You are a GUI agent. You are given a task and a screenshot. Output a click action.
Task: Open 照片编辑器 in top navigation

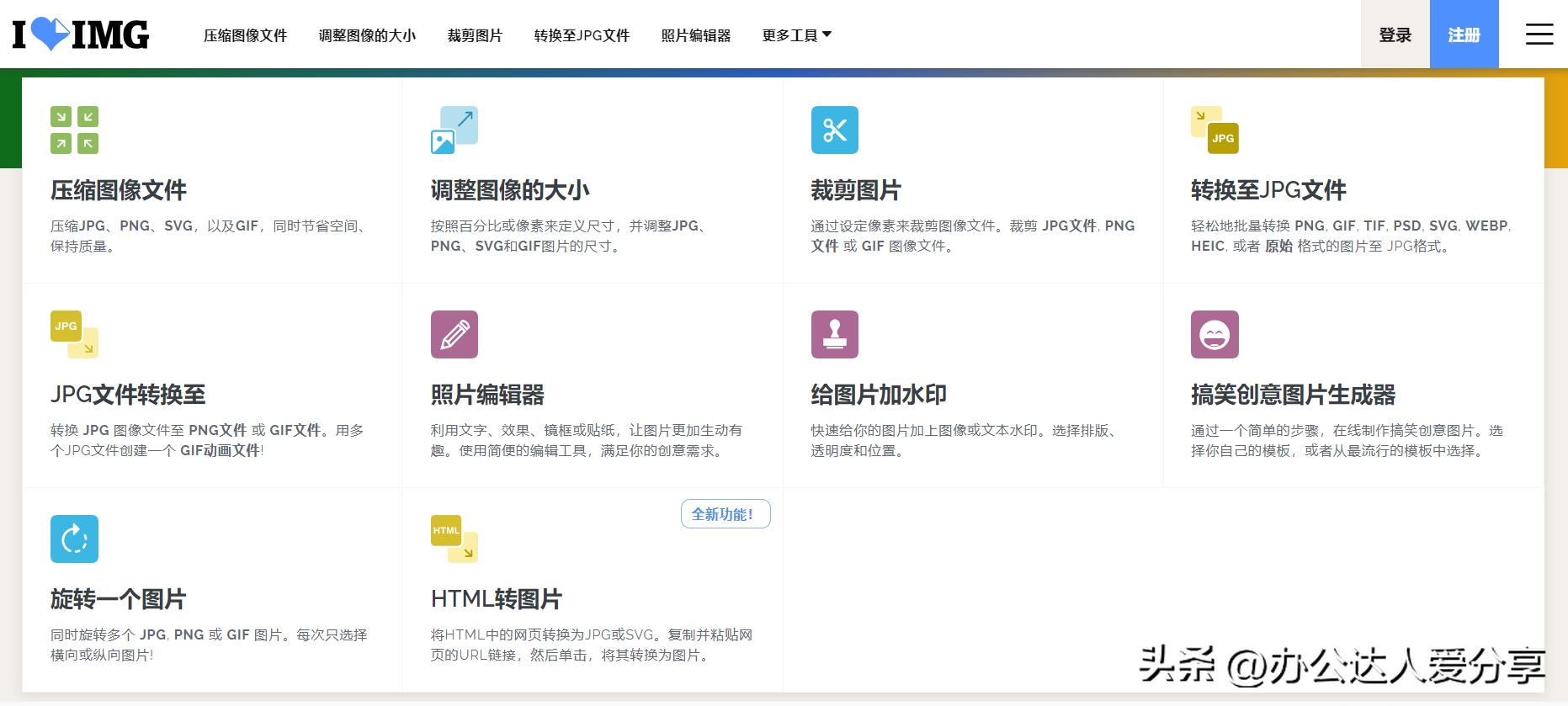[x=696, y=35]
